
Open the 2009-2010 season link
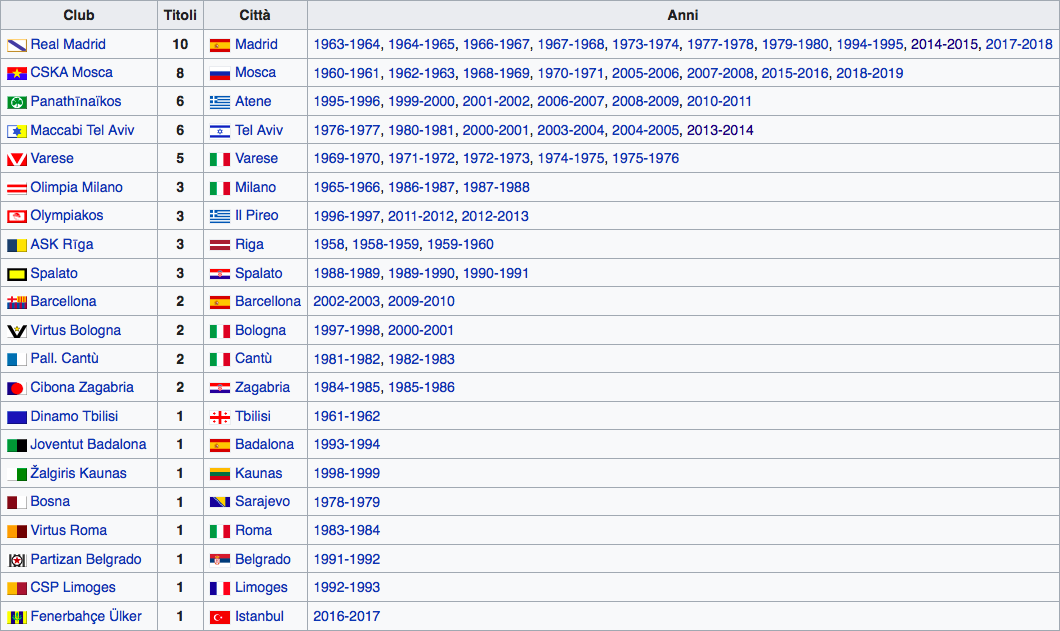click(x=421, y=302)
